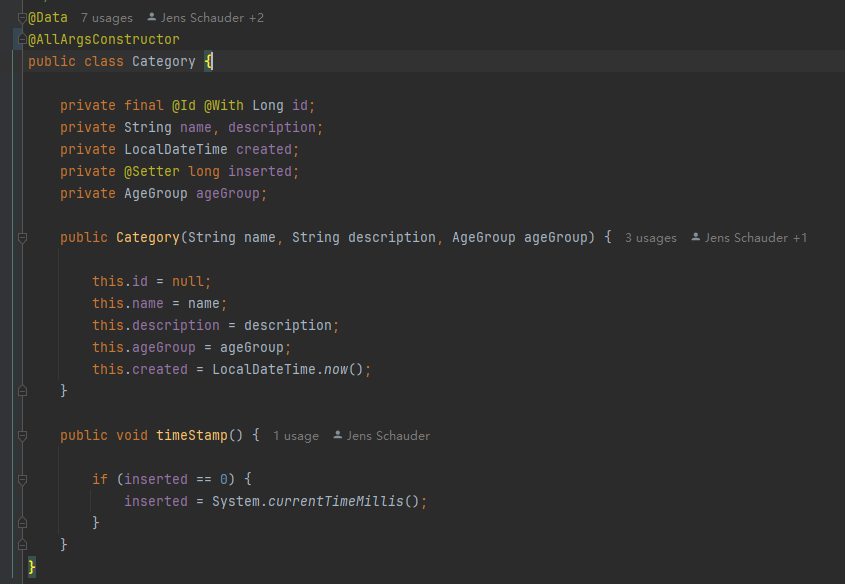Open the '7 usages' hint on @Data

point(107,18)
